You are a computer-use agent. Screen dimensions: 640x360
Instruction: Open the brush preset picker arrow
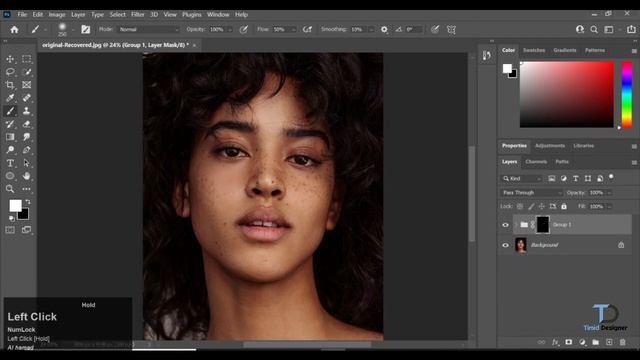point(73,29)
